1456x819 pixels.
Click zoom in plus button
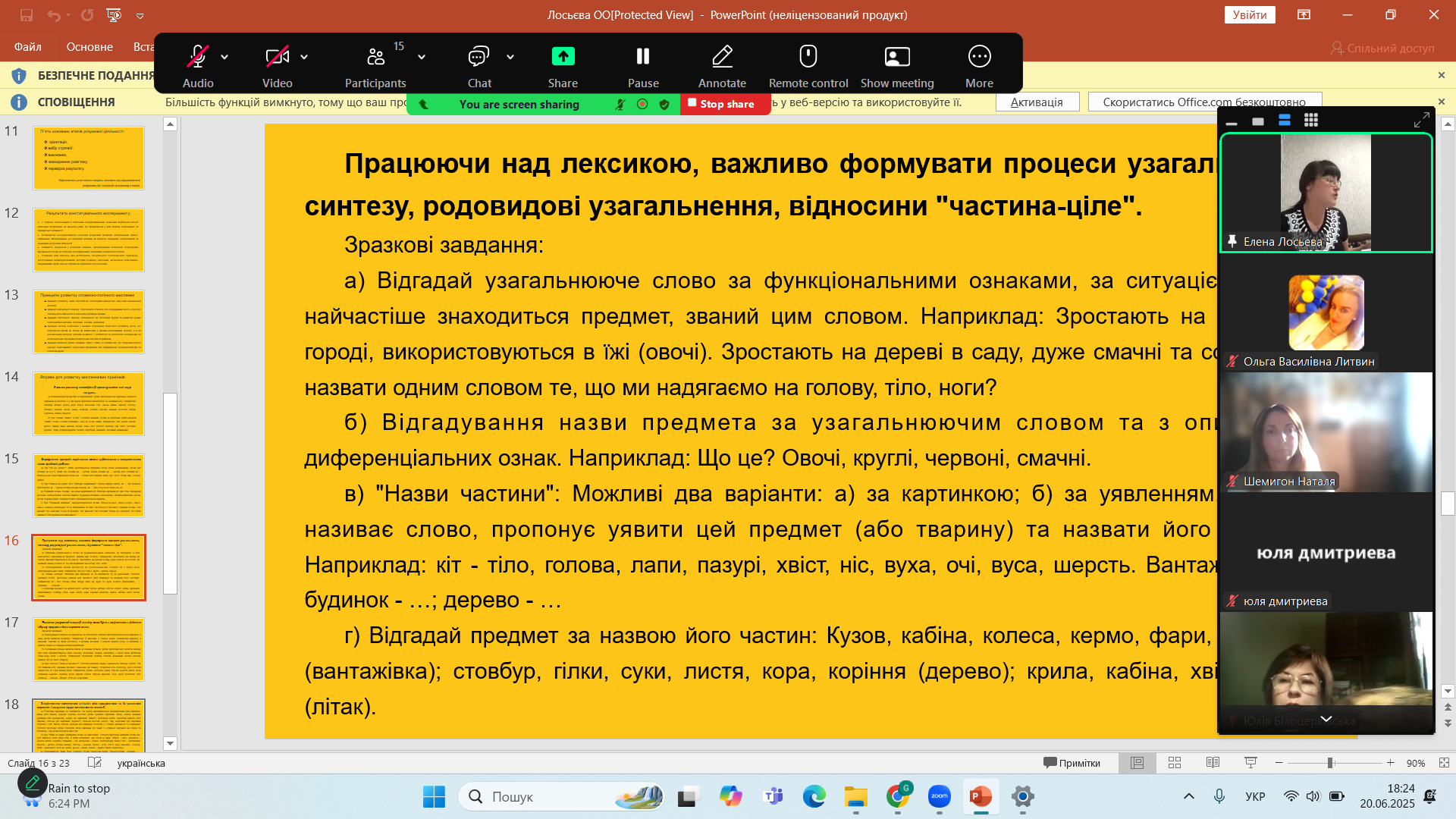1390,763
